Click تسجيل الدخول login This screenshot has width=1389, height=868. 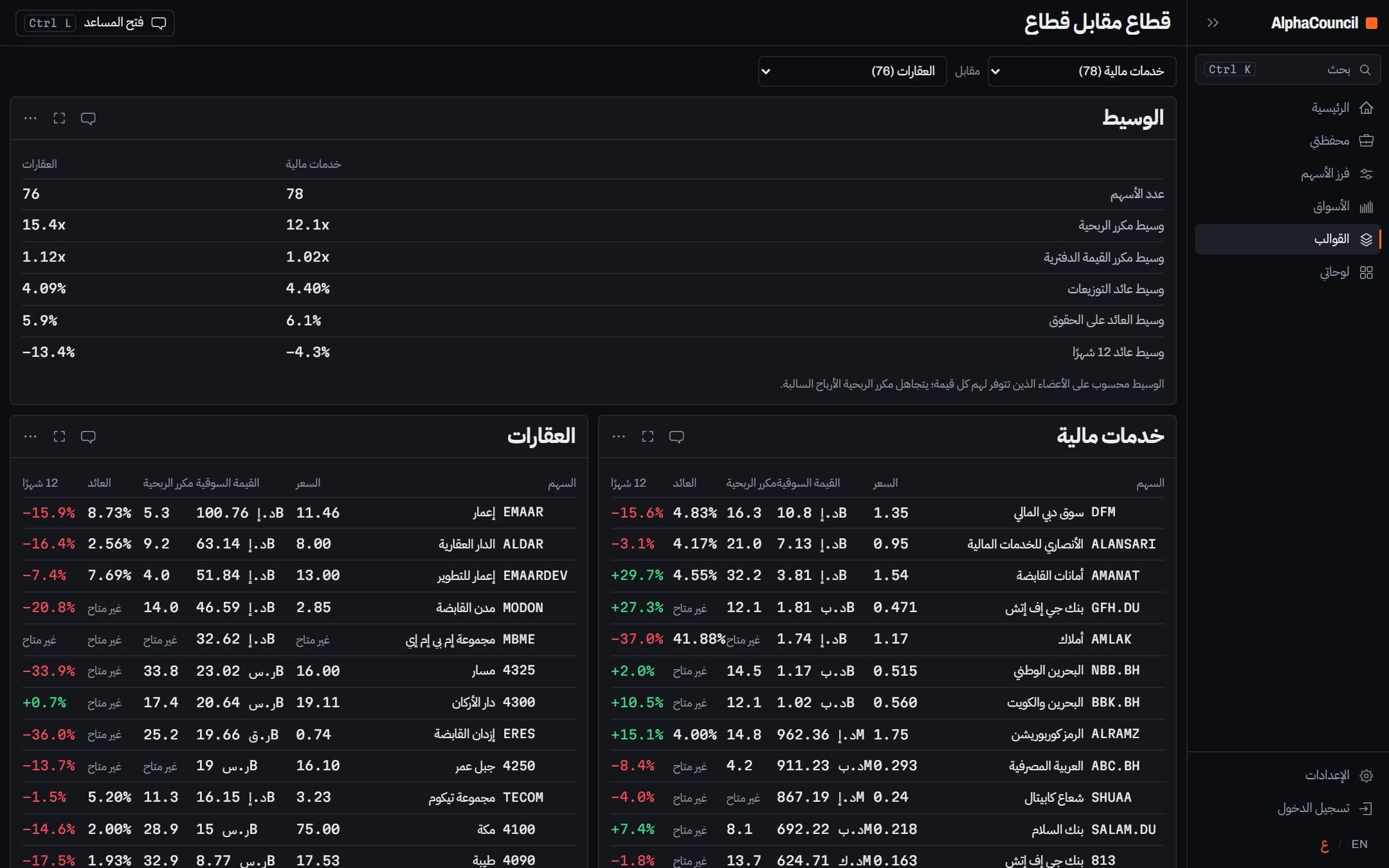(1287, 808)
